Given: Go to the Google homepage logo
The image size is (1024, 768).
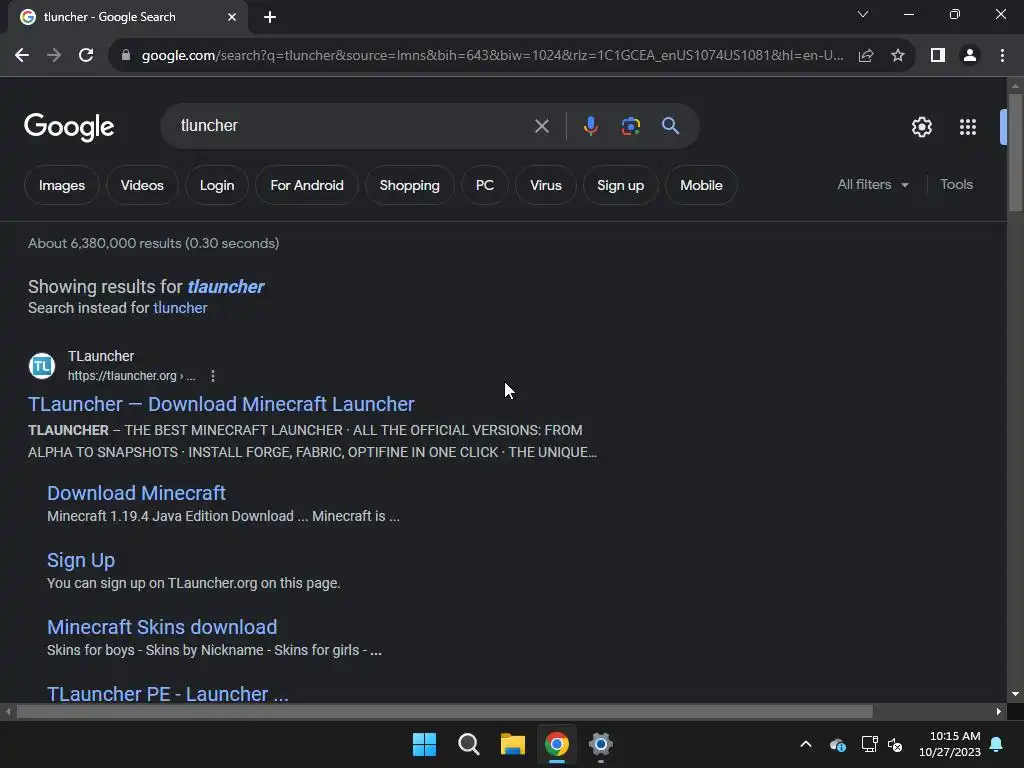Looking at the screenshot, I should point(69,127).
